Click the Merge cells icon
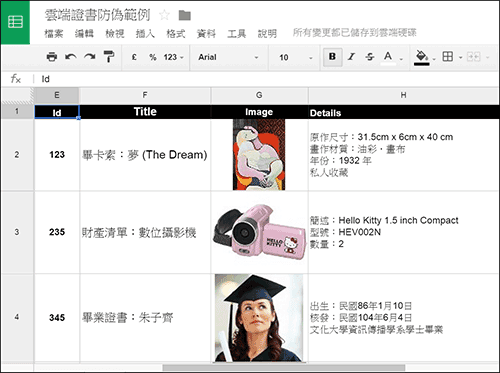Screen dimensions: 500x373 pyautogui.click(x=473, y=57)
